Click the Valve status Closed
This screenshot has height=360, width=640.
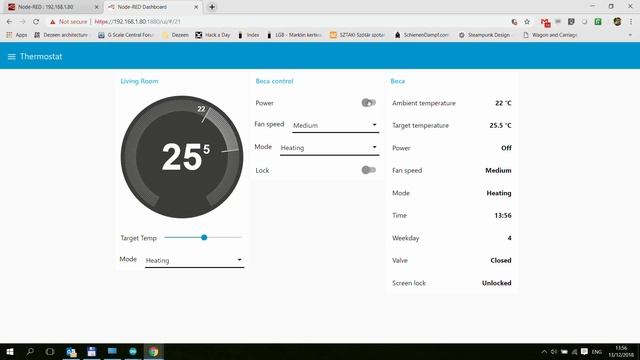501,260
